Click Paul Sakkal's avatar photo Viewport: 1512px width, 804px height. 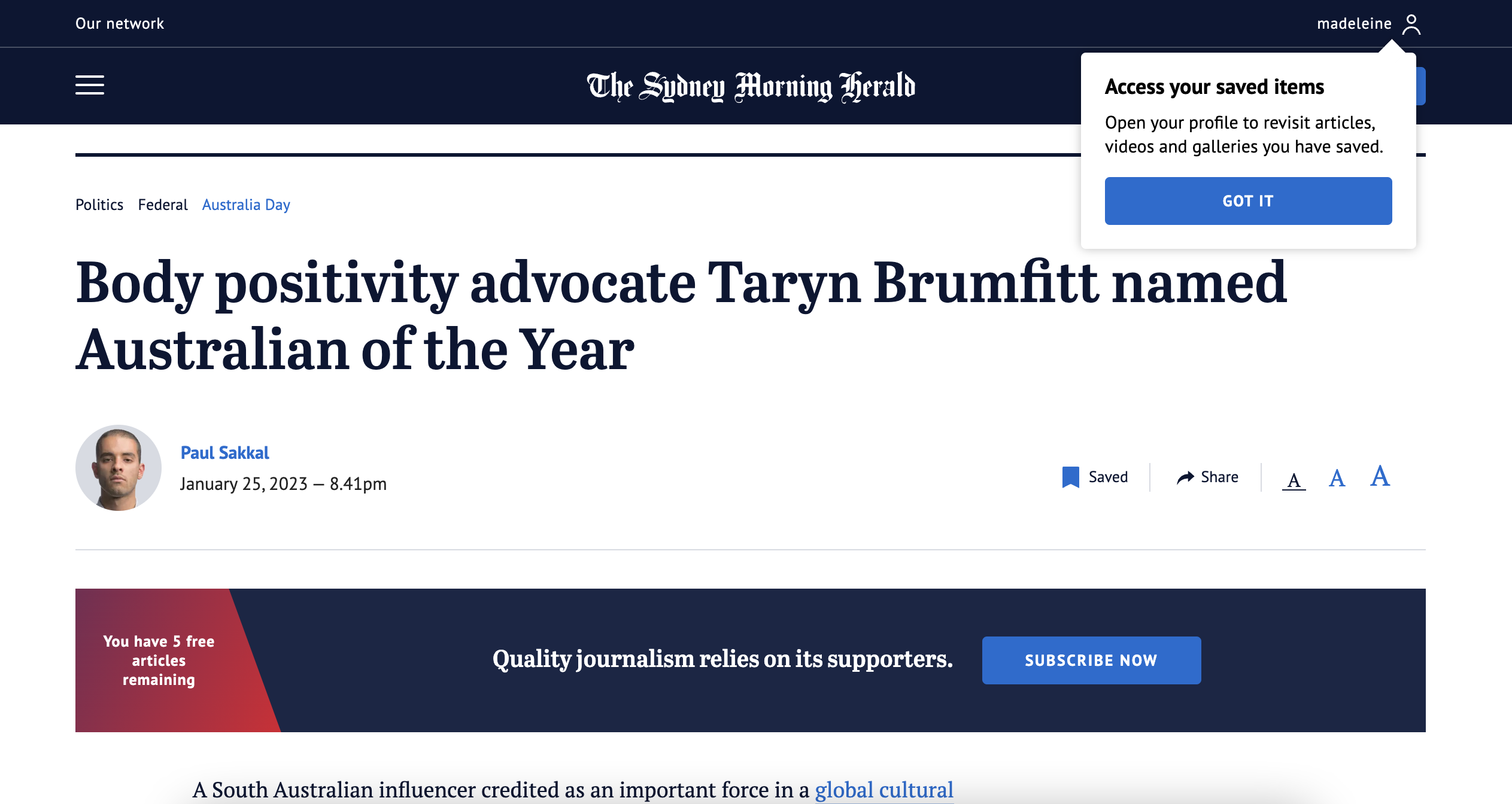[x=118, y=467]
